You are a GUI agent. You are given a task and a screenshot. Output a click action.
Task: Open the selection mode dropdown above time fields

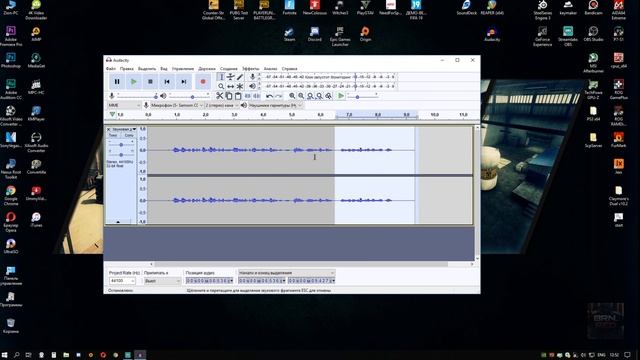[x=287, y=273]
